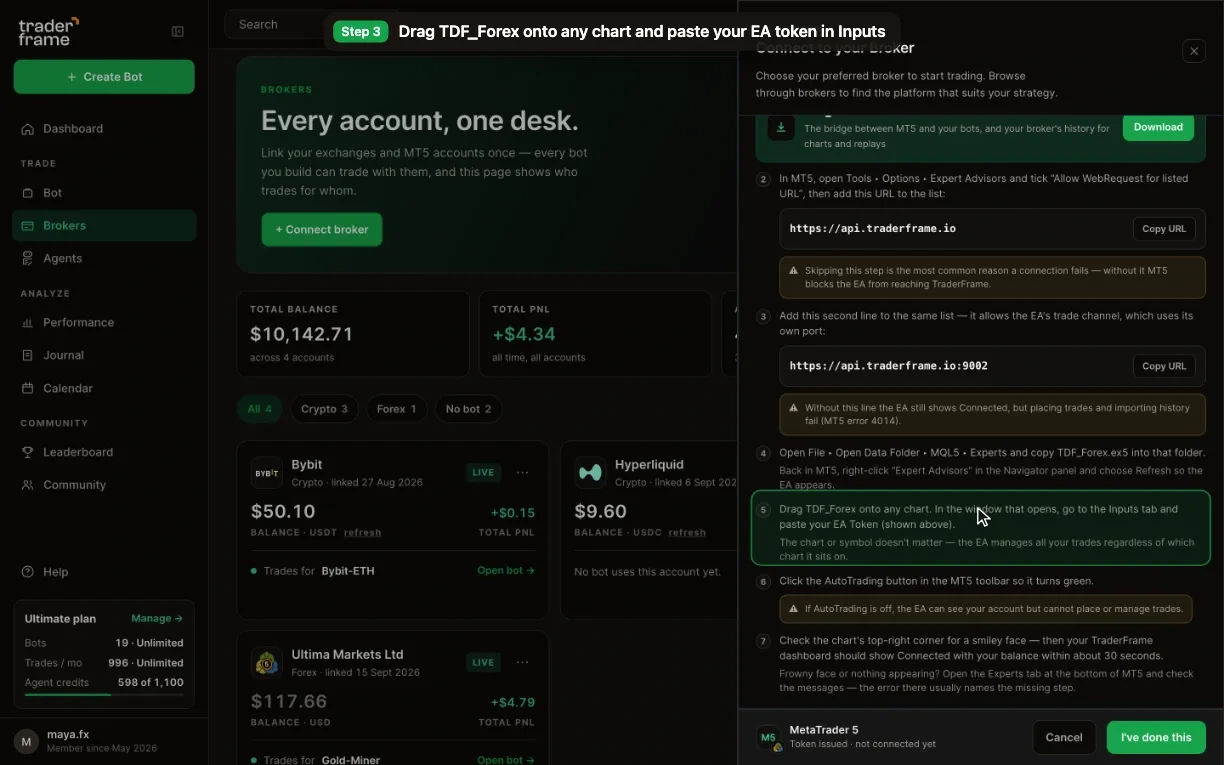This screenshot has height=765, width=1224.
Task: Click the Calendar icon
Action: pyautogui.click(x=28, y=388)
